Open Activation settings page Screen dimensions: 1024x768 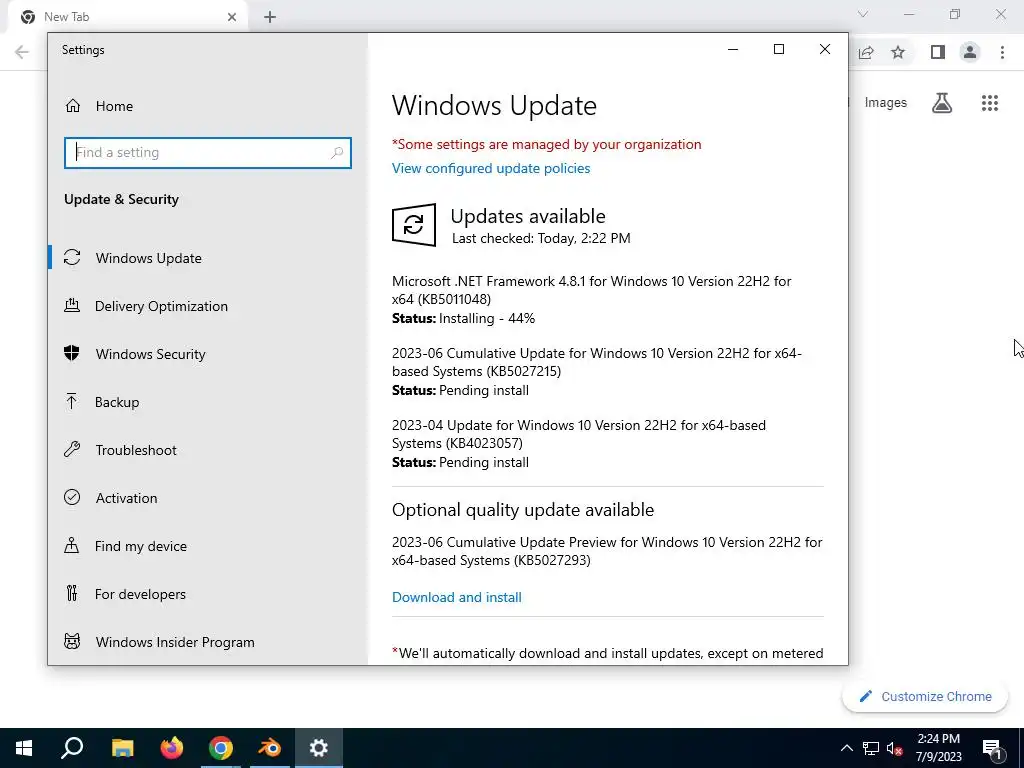pyautogui.click(x=126, y=498)
